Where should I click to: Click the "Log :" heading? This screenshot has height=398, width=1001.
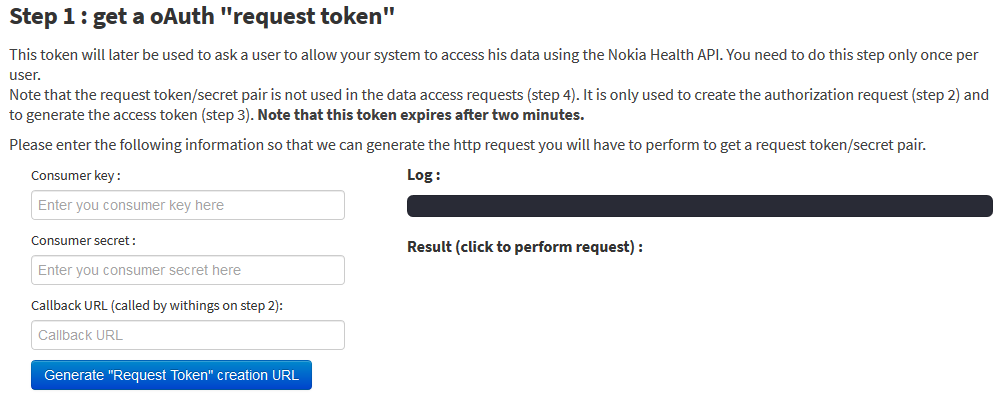[424, 175]
